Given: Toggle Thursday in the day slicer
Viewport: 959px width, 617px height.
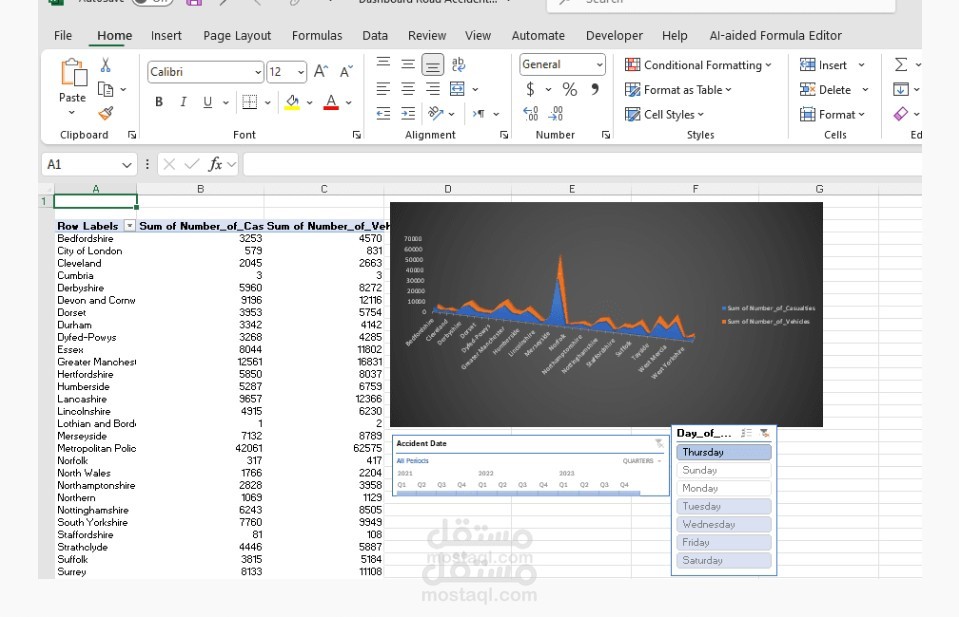Looking at the screenshot, I should 724,452.
